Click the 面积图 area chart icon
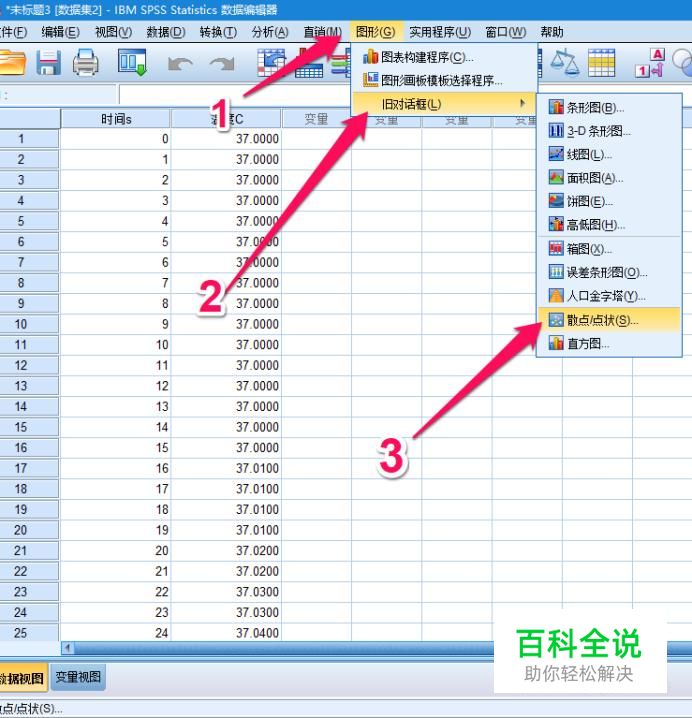This screenshot has height=718, width=692. [556, 178]
